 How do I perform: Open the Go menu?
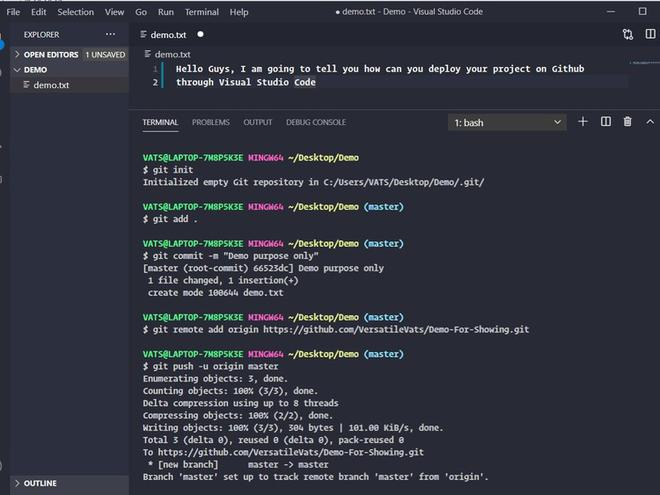pyautogui.click(x=141, y=12)
